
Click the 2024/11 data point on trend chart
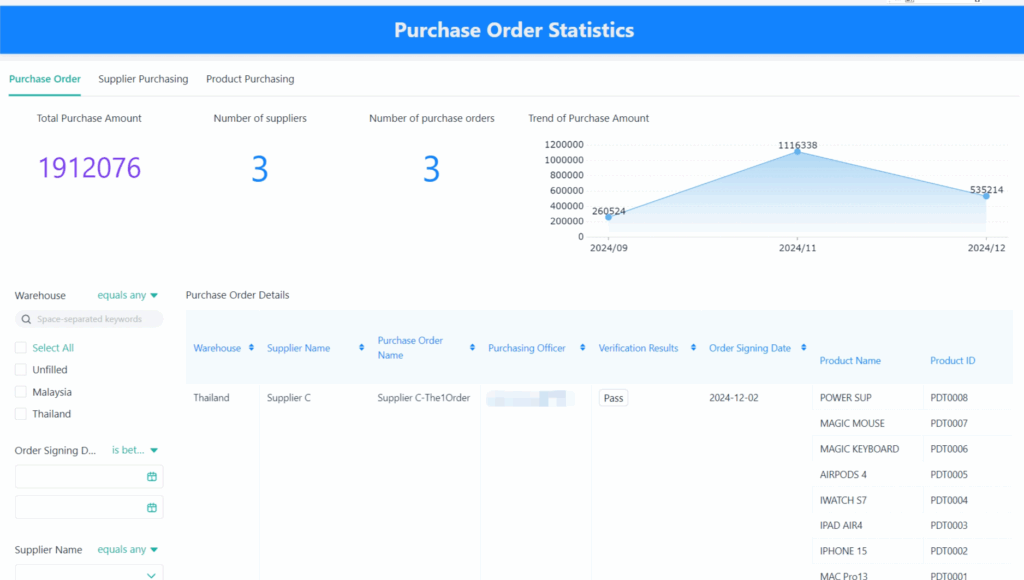click(797, 151)
